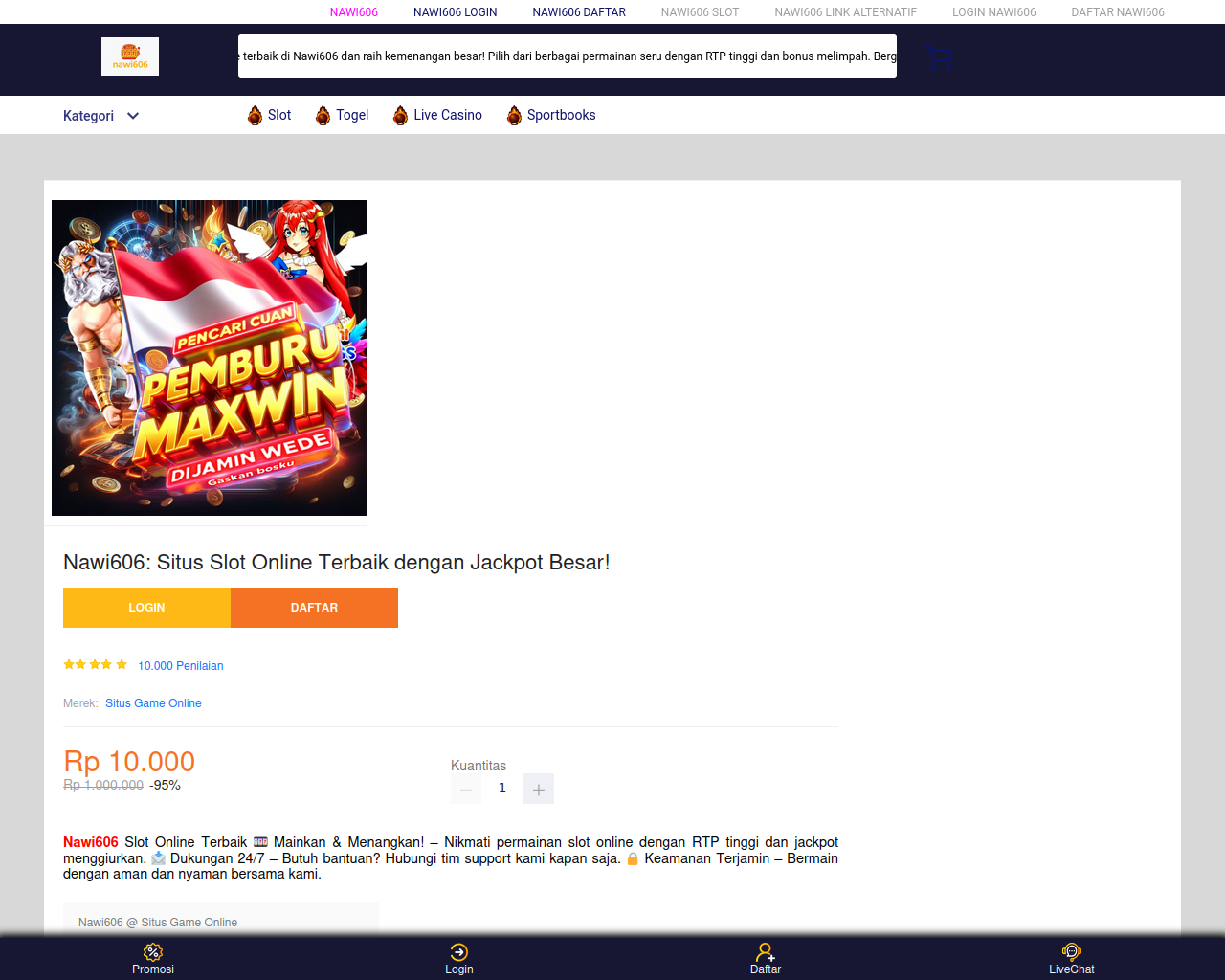The image size is (1225, 980).
Task: Open the Promosi icon in bottom bar
Action: (x=153, y=951)
